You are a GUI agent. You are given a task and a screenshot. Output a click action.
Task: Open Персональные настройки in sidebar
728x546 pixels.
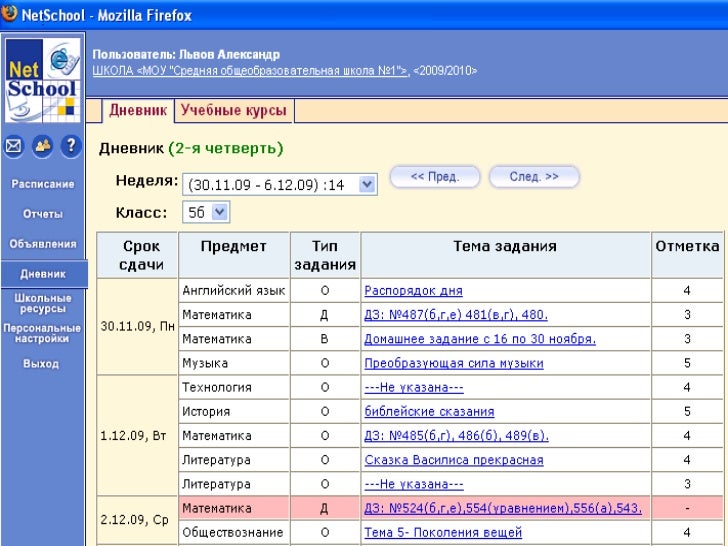(43, 333)
